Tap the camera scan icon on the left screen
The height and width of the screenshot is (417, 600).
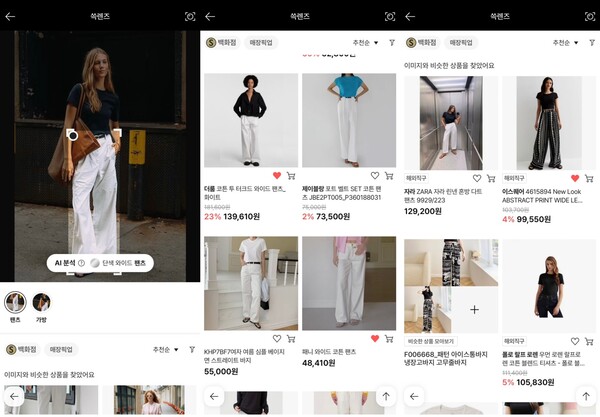coord(190,17)
